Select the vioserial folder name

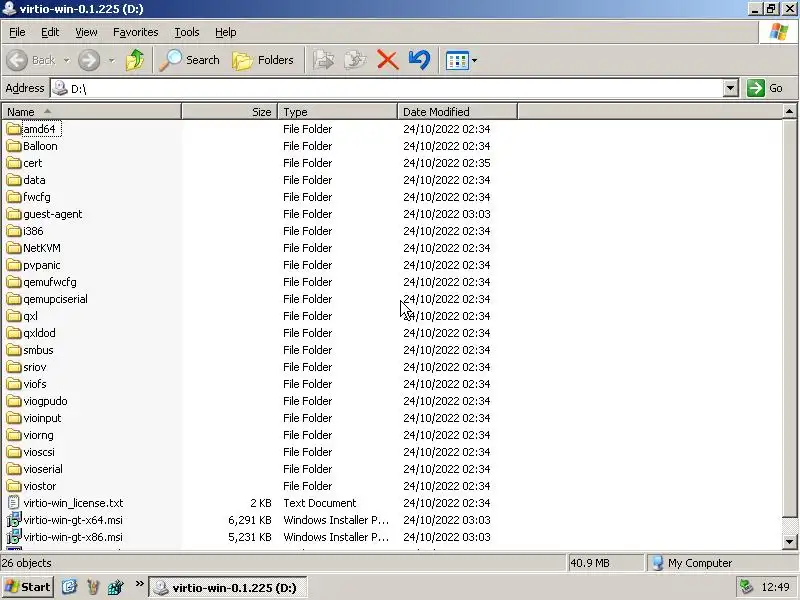[43, 469]
